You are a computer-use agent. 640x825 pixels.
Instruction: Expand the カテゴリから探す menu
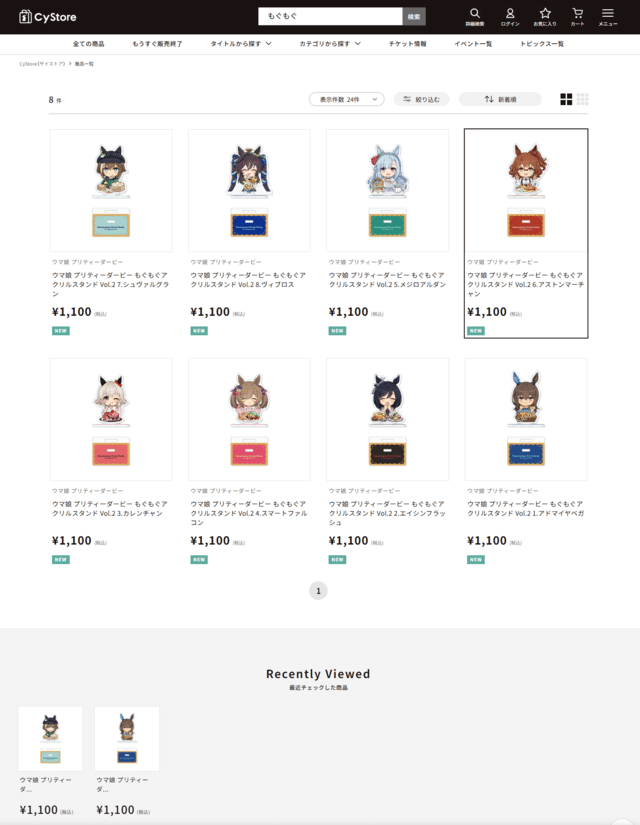(x=330, y=44)
